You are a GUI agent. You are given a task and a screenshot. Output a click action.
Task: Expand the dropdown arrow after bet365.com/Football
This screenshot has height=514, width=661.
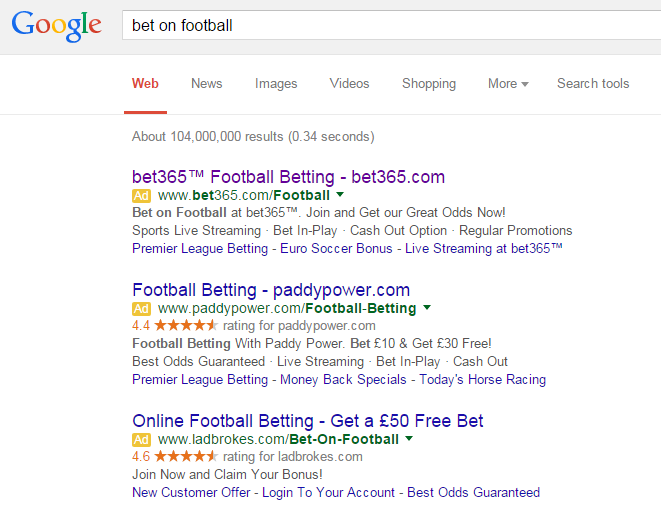340,195
